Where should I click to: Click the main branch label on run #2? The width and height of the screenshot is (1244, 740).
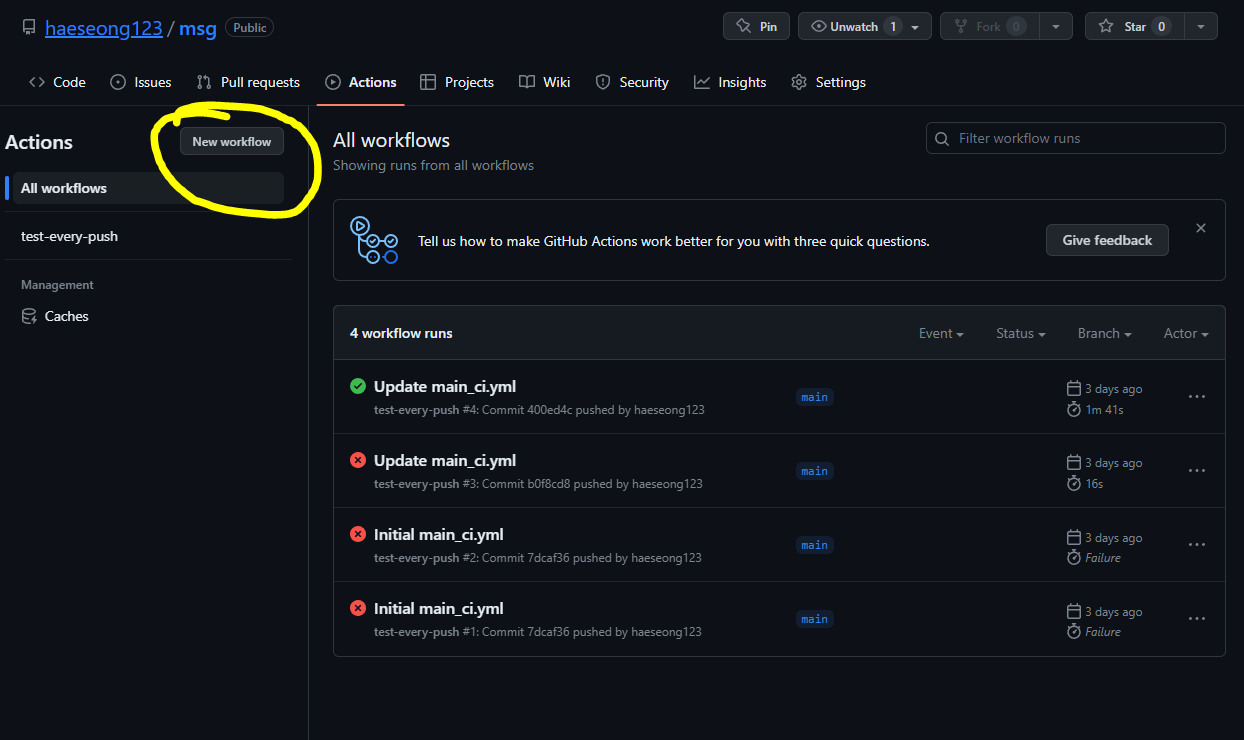[815, 545]
